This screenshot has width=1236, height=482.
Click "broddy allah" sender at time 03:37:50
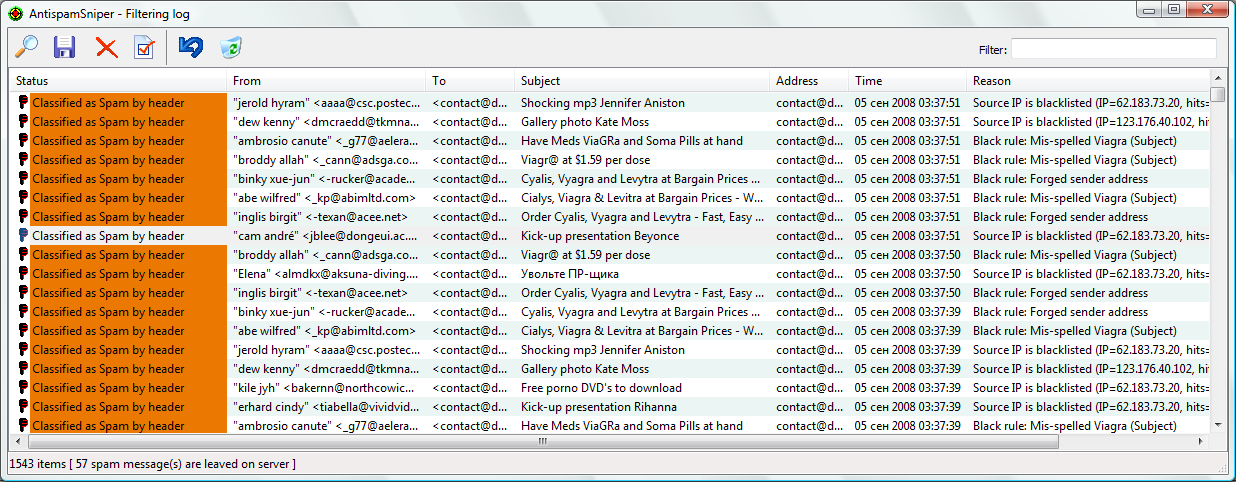coord(327,255)
